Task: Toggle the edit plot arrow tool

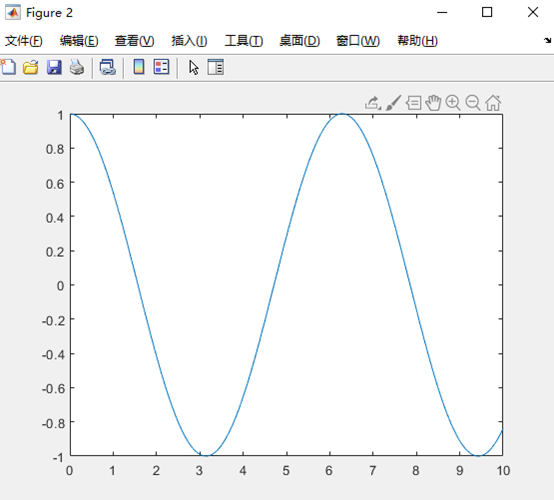Action: point(194,67)
